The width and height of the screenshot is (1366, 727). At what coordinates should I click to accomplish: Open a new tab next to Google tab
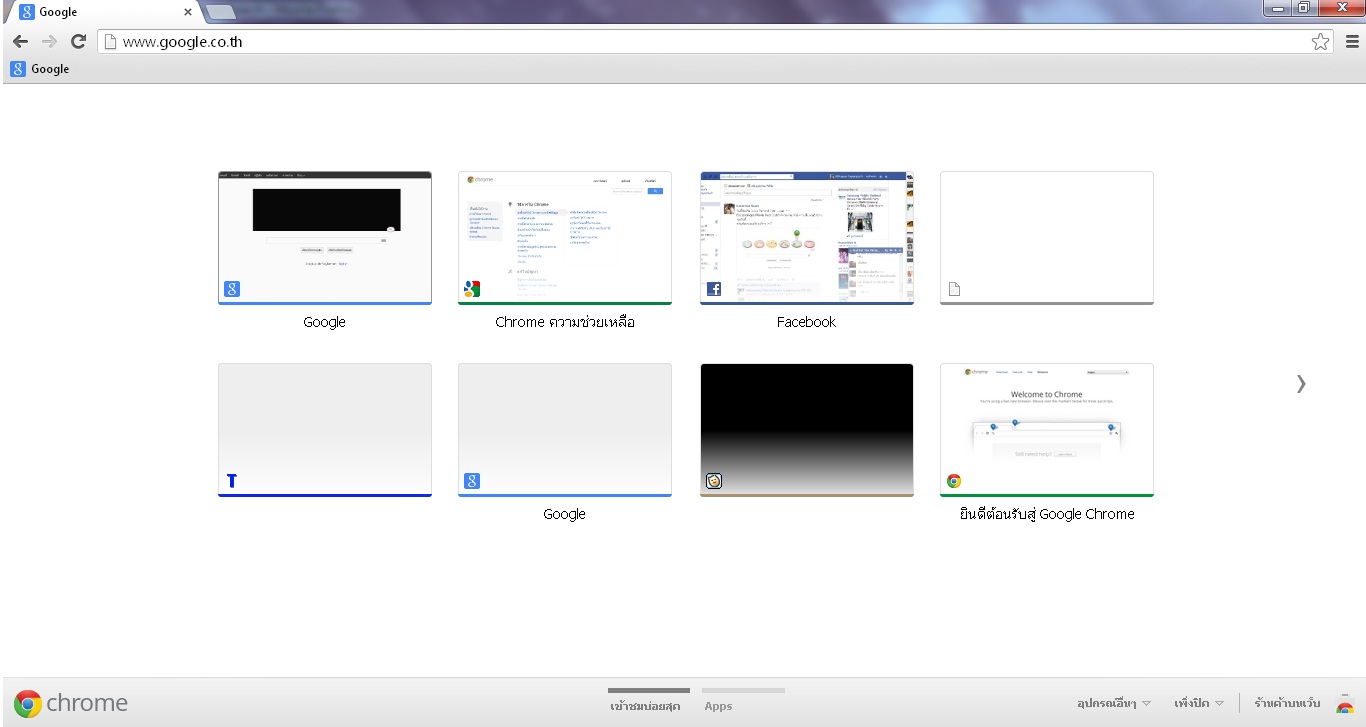click(221, 13)
